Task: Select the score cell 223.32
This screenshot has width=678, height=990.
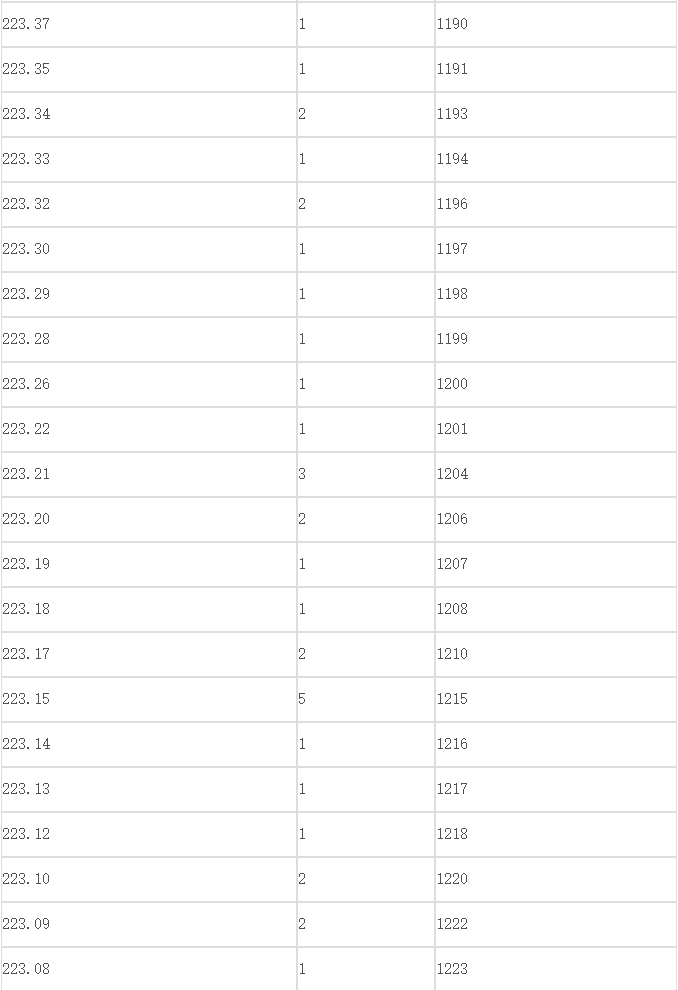Action: point(149,204)
